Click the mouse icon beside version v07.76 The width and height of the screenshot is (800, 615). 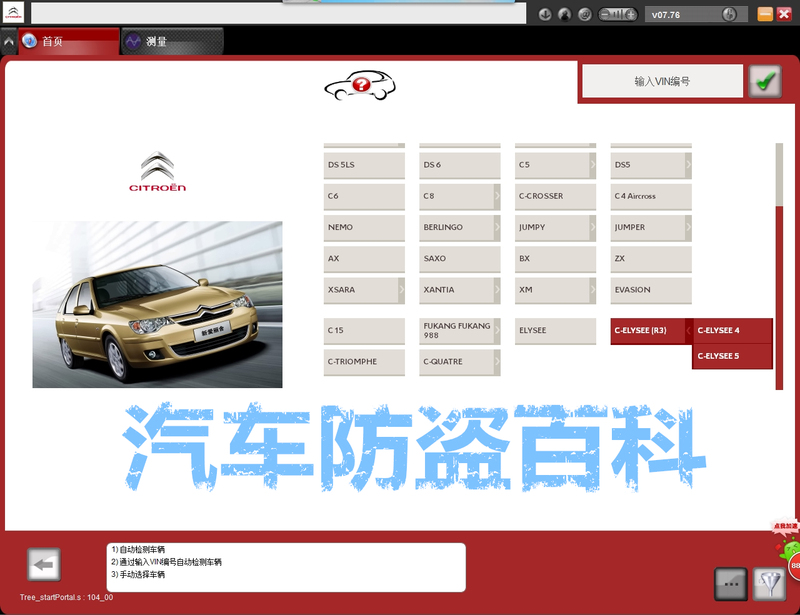pos(729,14)
